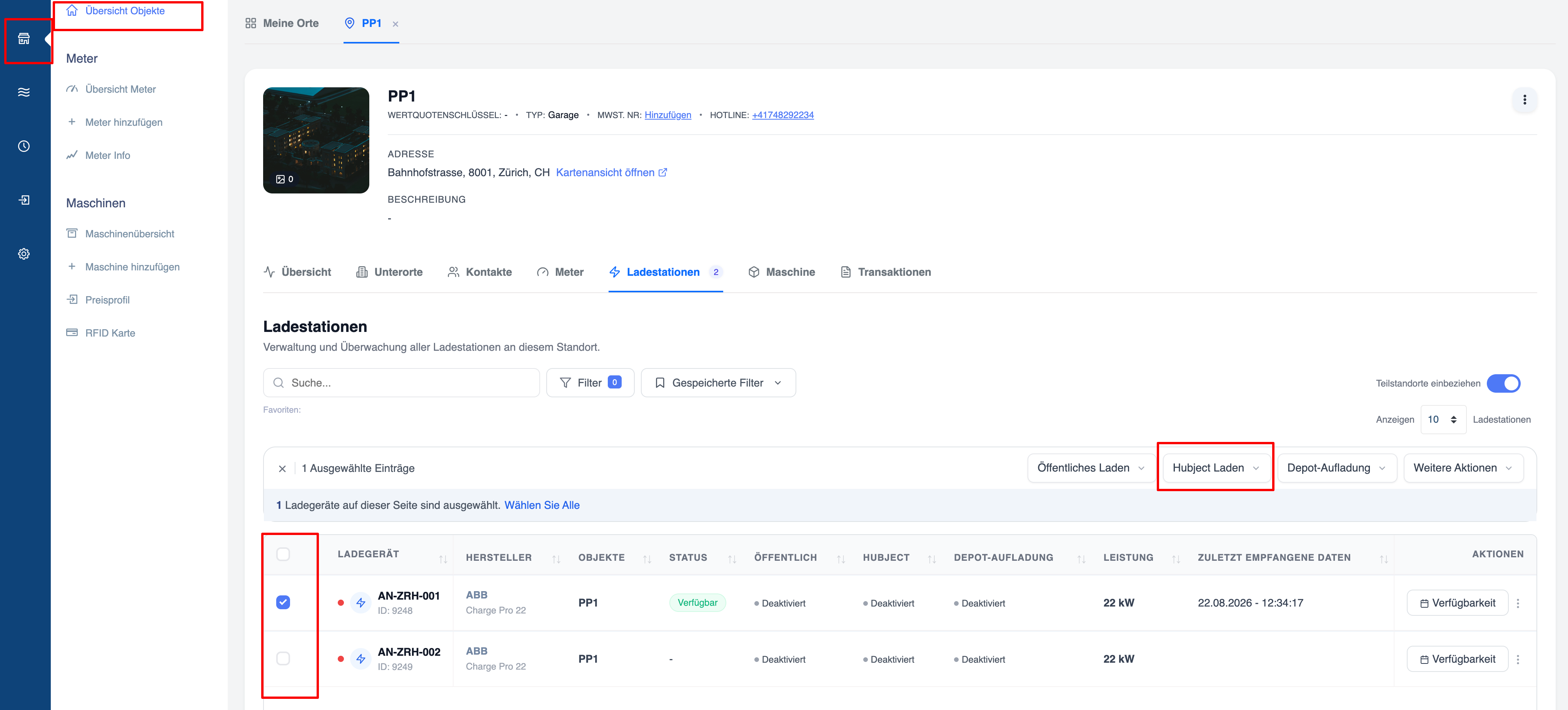
Task: Click the lightning icon for AN-ZRH-001
Action: [x=361, y=603]
